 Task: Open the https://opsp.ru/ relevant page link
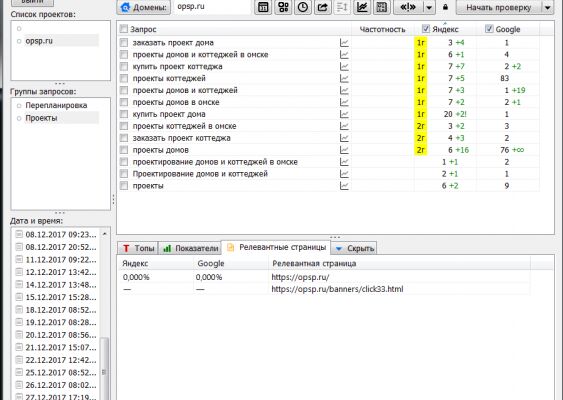[x=300, y=277]
